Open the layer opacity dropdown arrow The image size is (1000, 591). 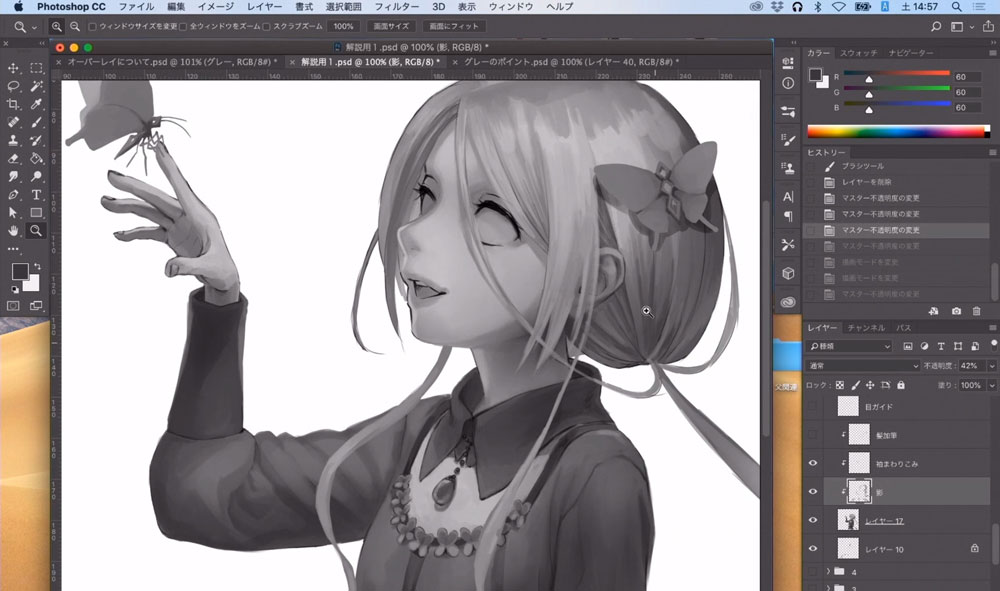pyautogui.click(x=991, y=366)
